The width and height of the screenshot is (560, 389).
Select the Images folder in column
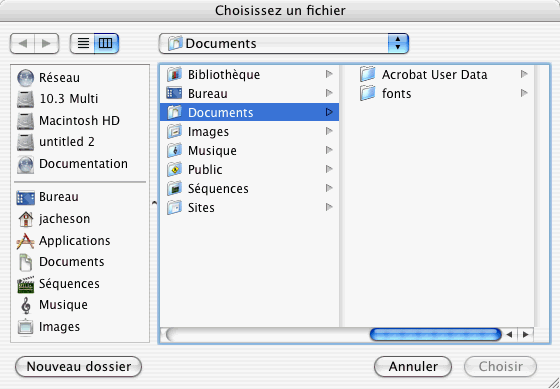tap(249, 131)
